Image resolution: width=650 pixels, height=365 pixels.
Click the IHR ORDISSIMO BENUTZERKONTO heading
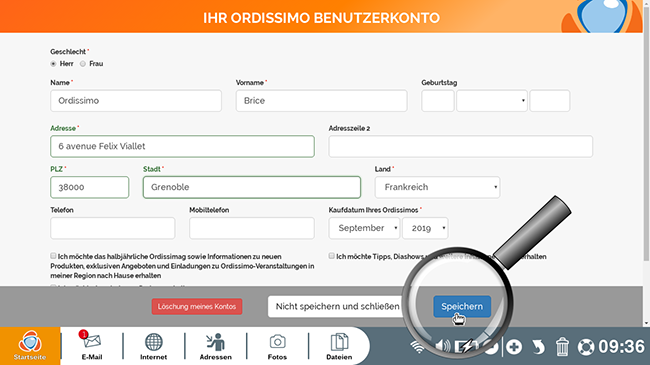[321, 18]
